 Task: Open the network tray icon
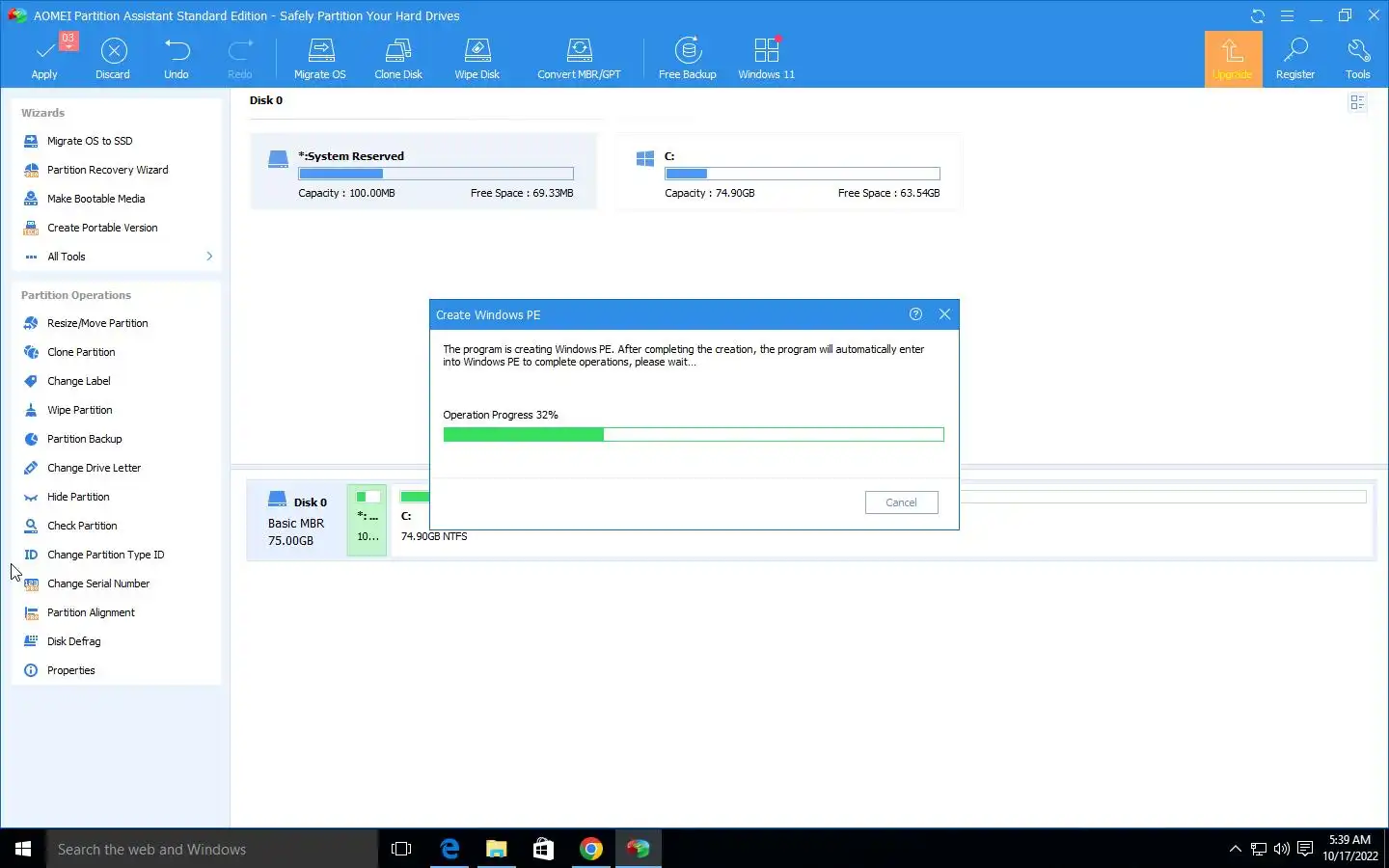click(x=1259, y=849)
